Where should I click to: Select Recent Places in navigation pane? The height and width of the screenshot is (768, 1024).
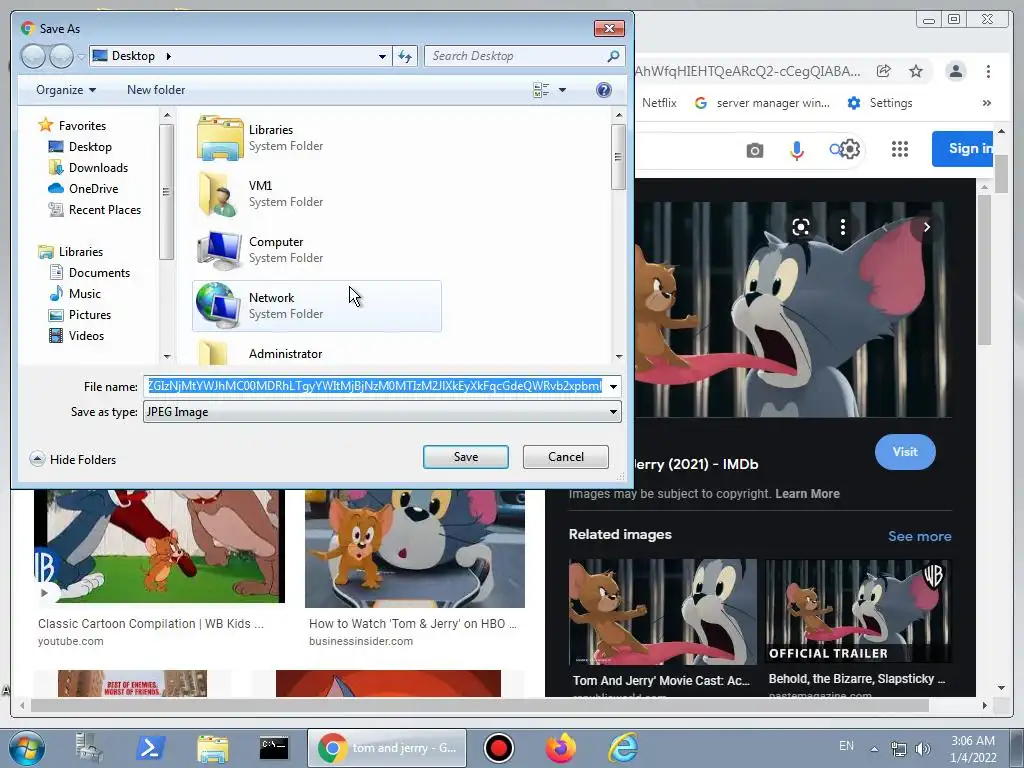[95, 210]
